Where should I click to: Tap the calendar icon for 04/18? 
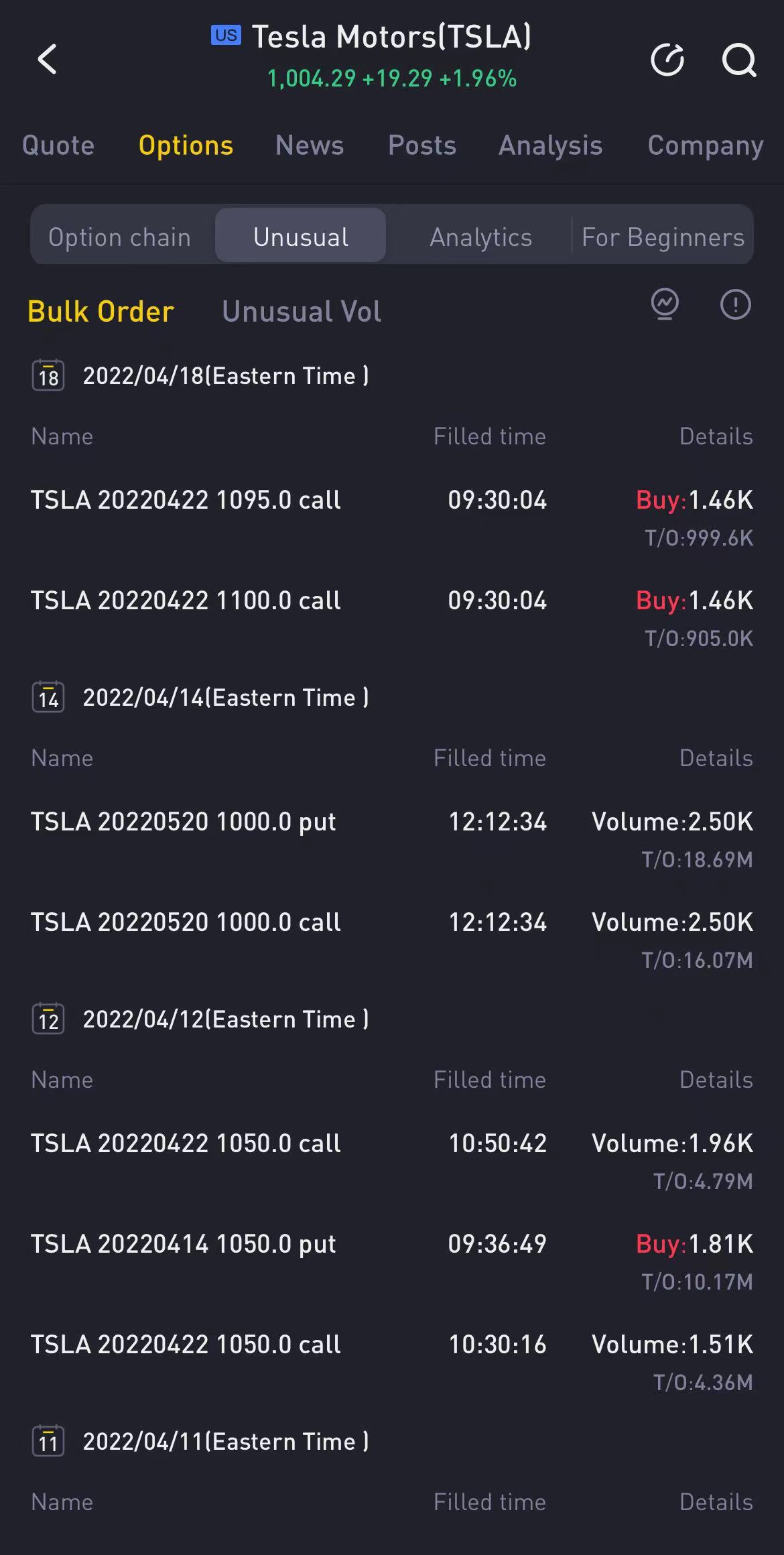coord(48,375)
